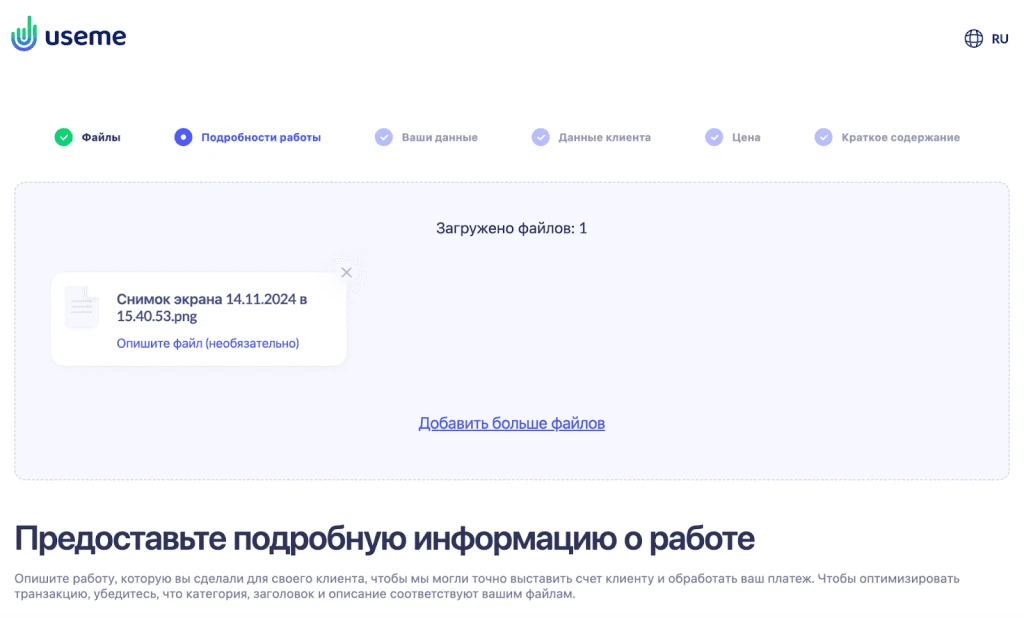The height and width of the screenshot is (618, 1024).
Task: Remove the uploaded screenshot file with X
Action: pyautogui.click(x=347, y=272)
